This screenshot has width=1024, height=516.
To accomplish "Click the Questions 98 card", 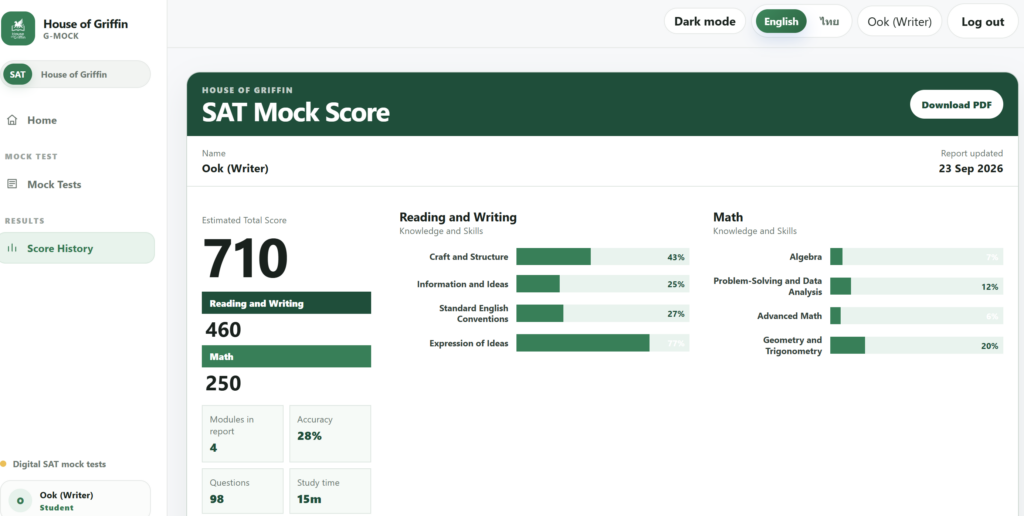I will click(x=243, y=491).
